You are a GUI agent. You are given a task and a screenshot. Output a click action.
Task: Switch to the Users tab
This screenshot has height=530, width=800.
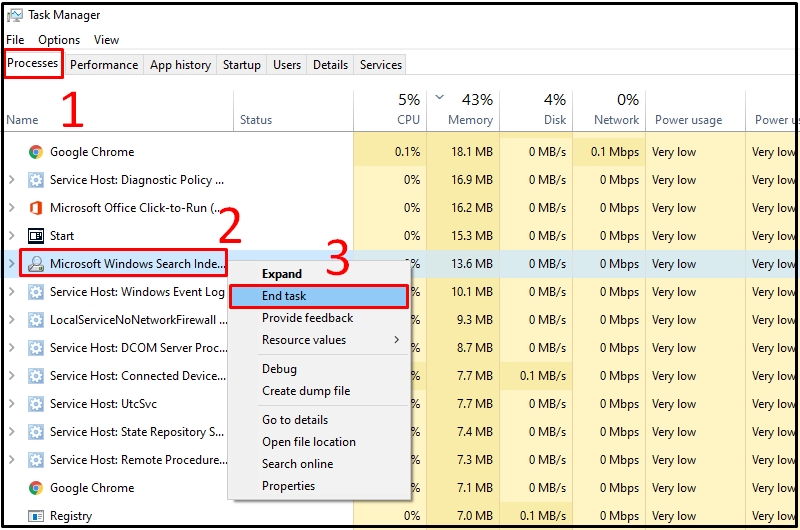287,65
